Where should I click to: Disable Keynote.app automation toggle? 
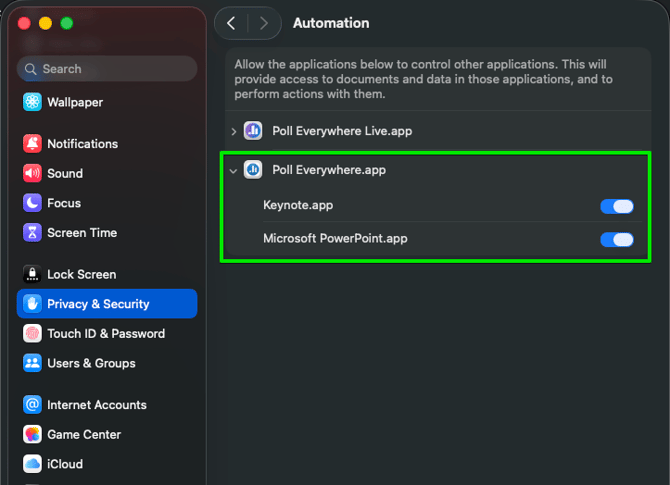(617, 206)
